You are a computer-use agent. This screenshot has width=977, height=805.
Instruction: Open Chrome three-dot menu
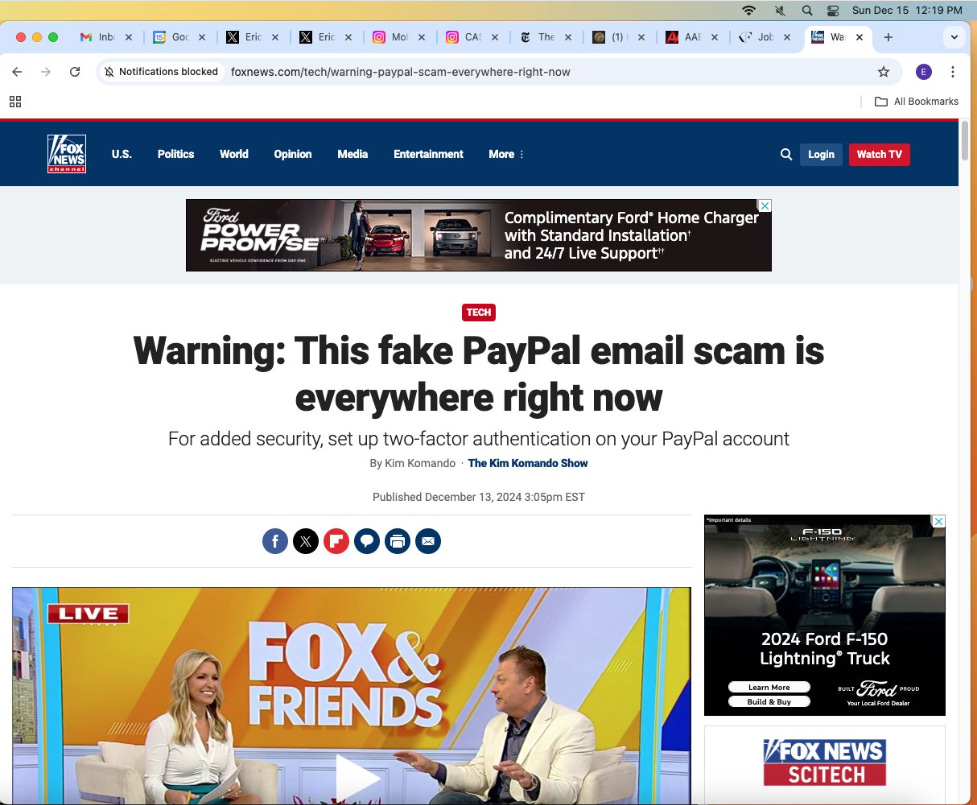click(953, 72)
